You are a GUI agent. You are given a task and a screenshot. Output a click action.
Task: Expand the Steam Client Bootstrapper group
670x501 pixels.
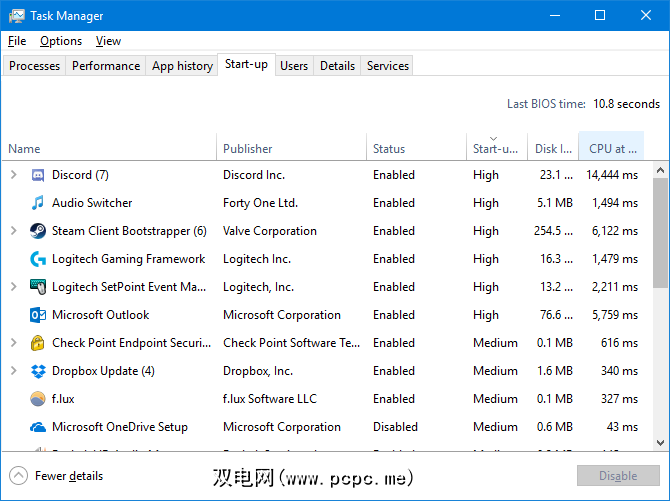(14, 231)
